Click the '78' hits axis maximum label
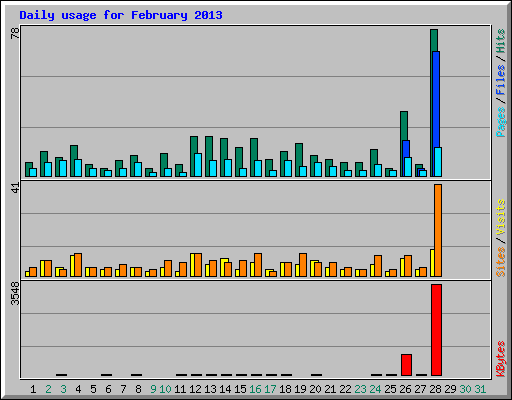The width and height of the screenshot is (512, 400). (x=15, y=33)
